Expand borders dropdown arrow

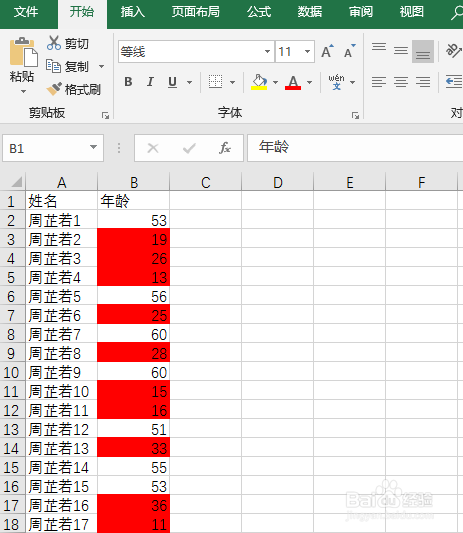point(233,83)
